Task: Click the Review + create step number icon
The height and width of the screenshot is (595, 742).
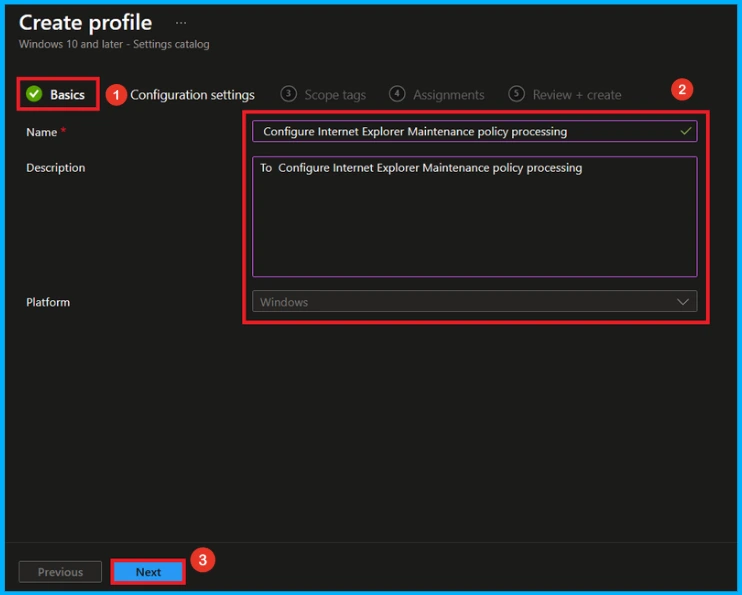Action: coord(516,94)
